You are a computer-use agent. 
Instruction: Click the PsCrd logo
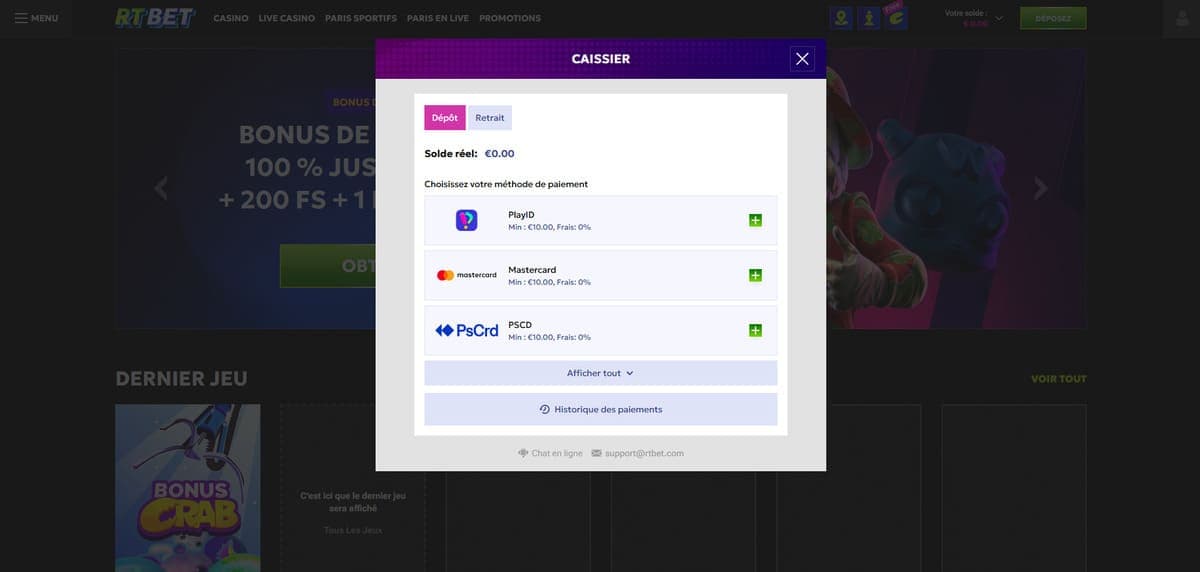466,330
